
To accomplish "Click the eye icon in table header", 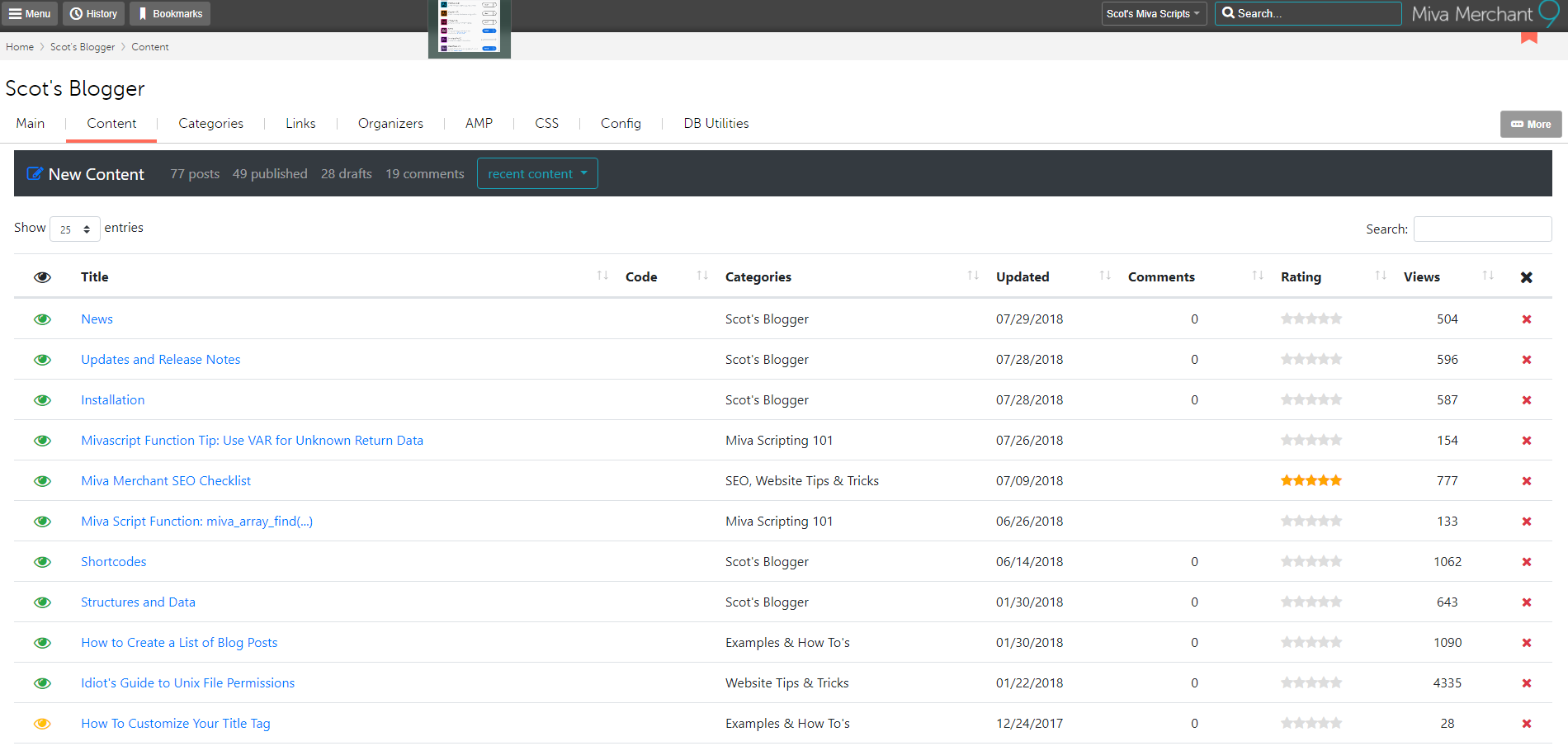I will click(42, 277).
